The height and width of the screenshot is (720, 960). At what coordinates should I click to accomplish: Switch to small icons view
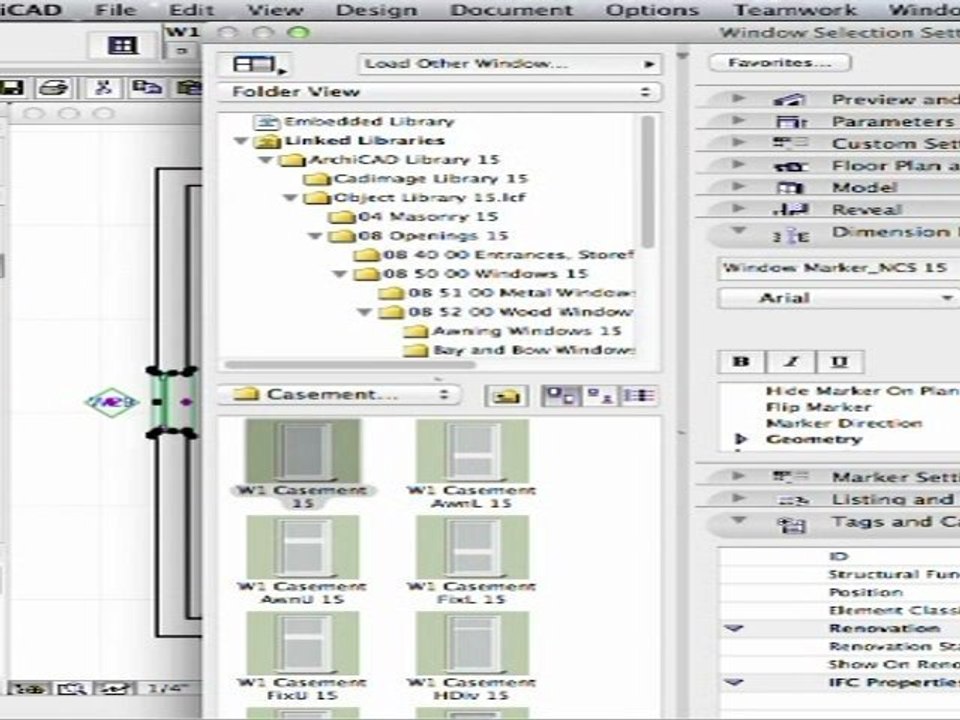click(x=601, y=396)
